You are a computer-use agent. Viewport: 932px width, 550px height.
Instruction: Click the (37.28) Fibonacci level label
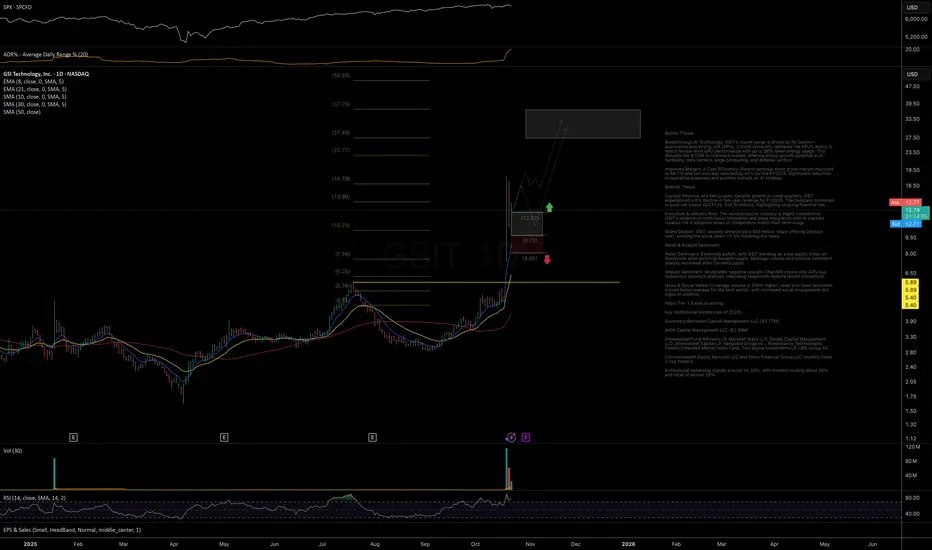pos(341,104)
